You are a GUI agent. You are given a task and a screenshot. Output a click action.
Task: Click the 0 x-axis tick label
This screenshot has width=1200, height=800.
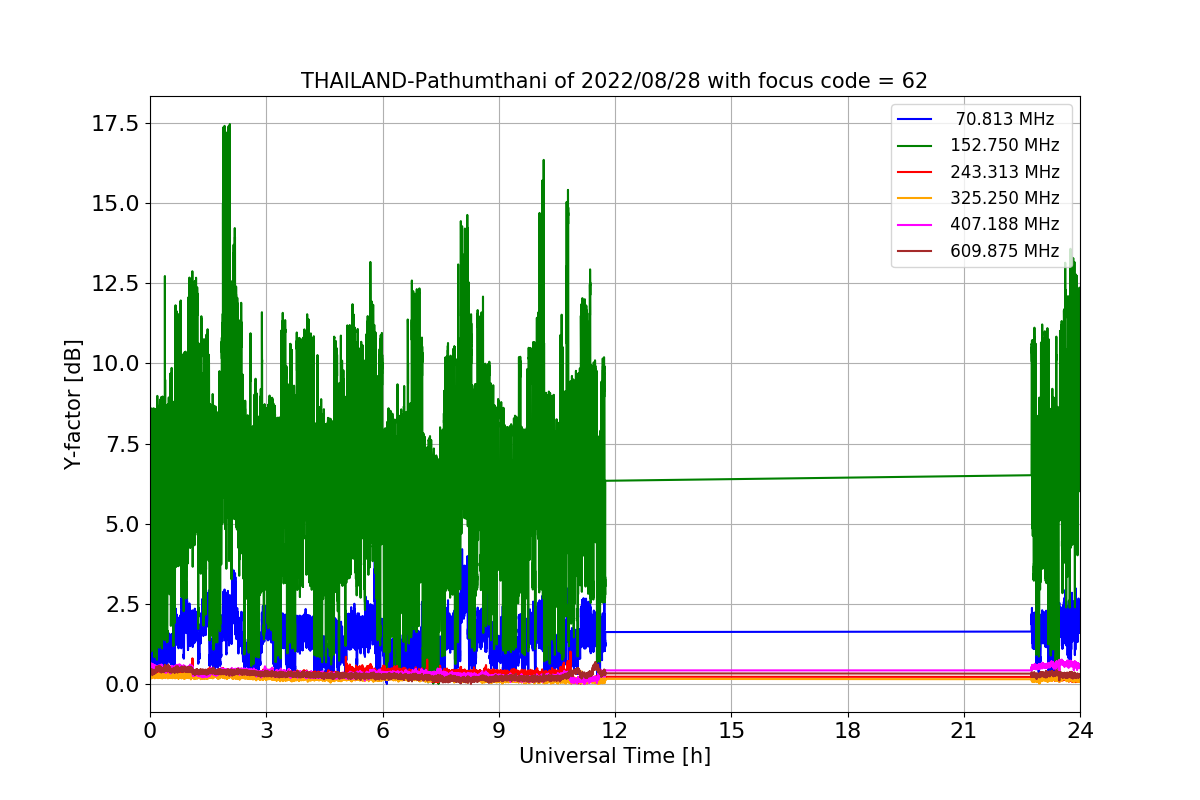(x=150, y=730)
